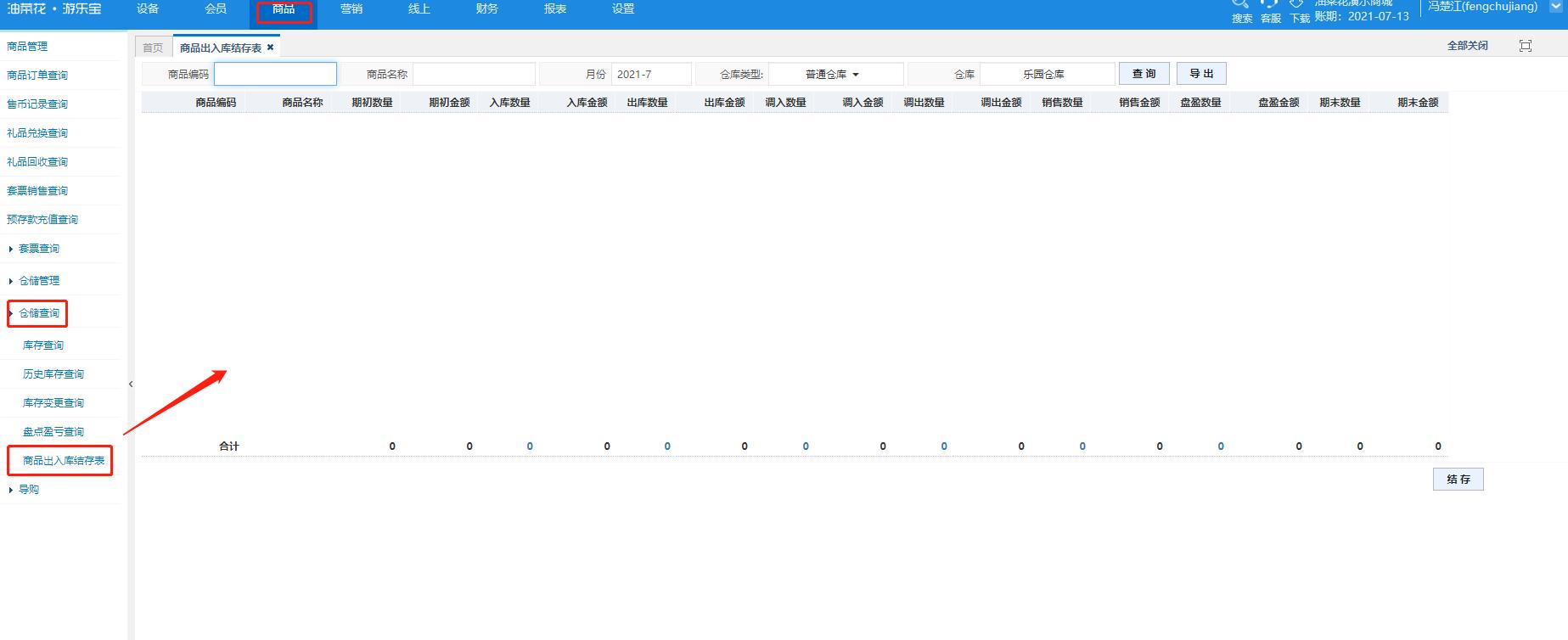Collapse the 仓储查询 section

point(39,313)
